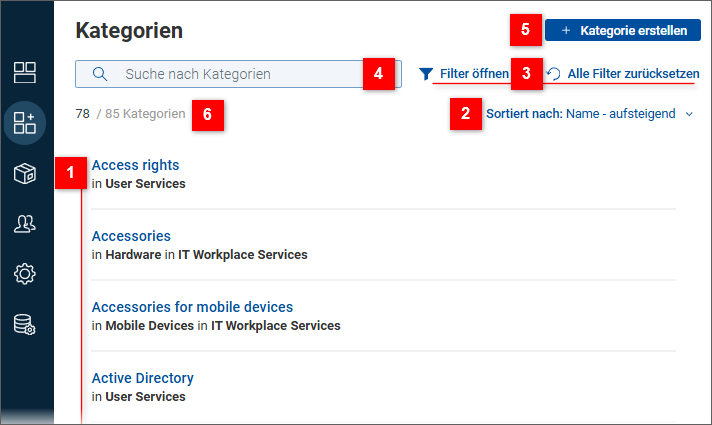The image size is (712, 425).
Task: Open the dashboard icon in sidebar
Action: [x=25, y=72]
